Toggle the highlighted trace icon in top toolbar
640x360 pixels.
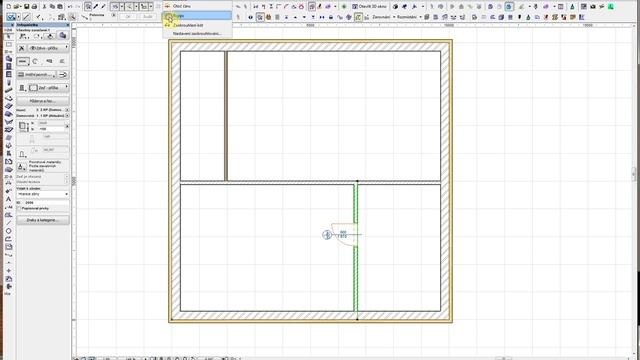tap(509, 7)
